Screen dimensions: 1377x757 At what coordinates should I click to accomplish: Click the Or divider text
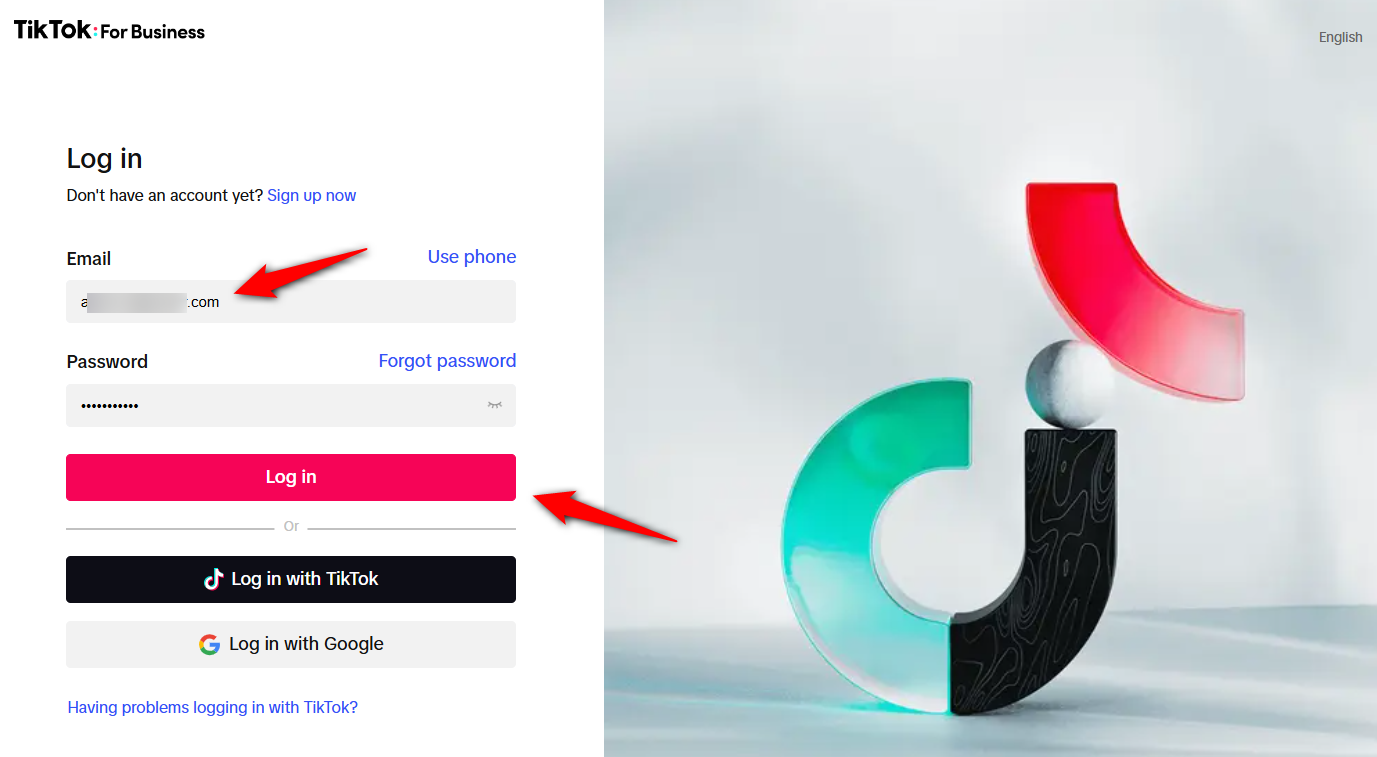291,526
